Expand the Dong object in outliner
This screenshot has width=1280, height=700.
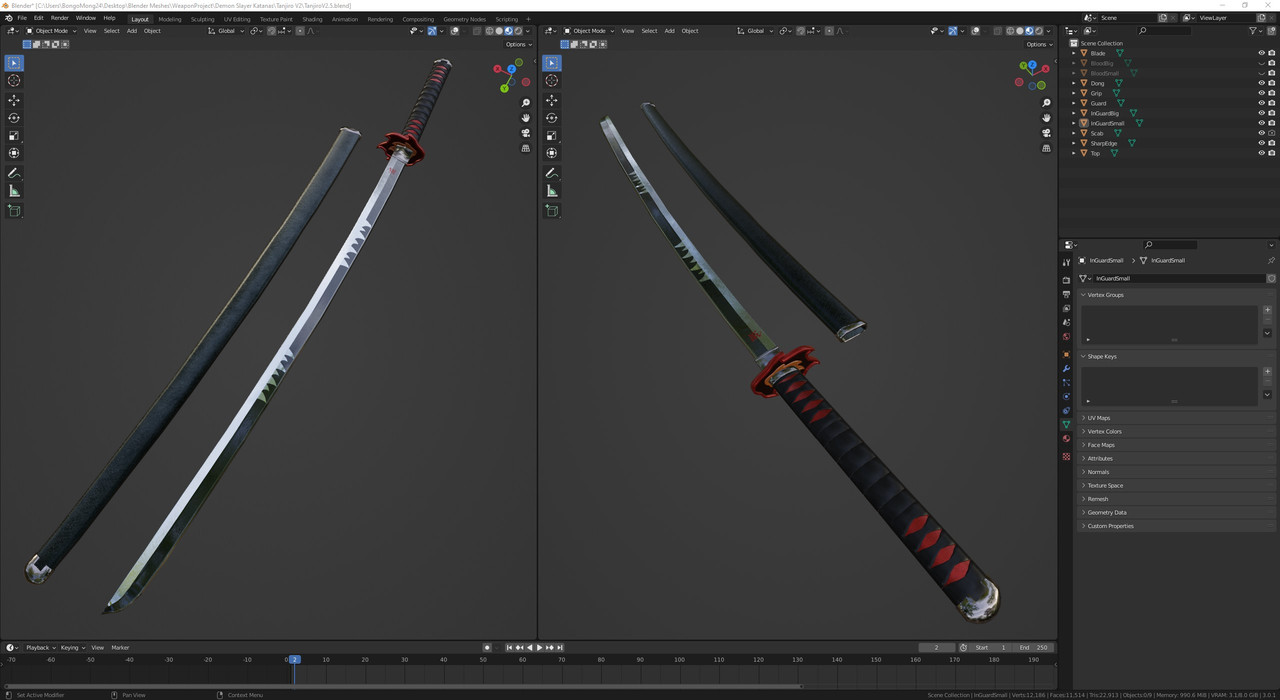click(1074, 83)
